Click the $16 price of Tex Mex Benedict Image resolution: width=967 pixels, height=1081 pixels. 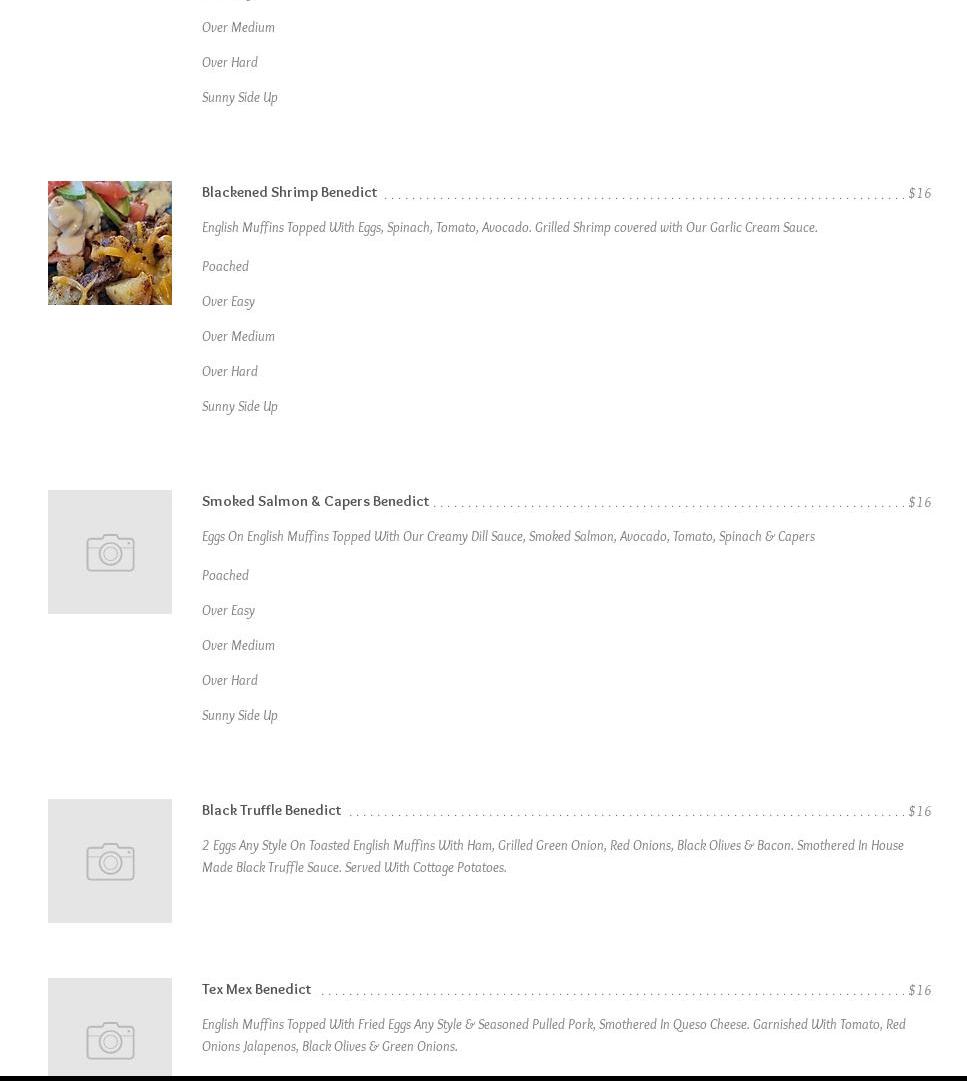tap(919, 990)
